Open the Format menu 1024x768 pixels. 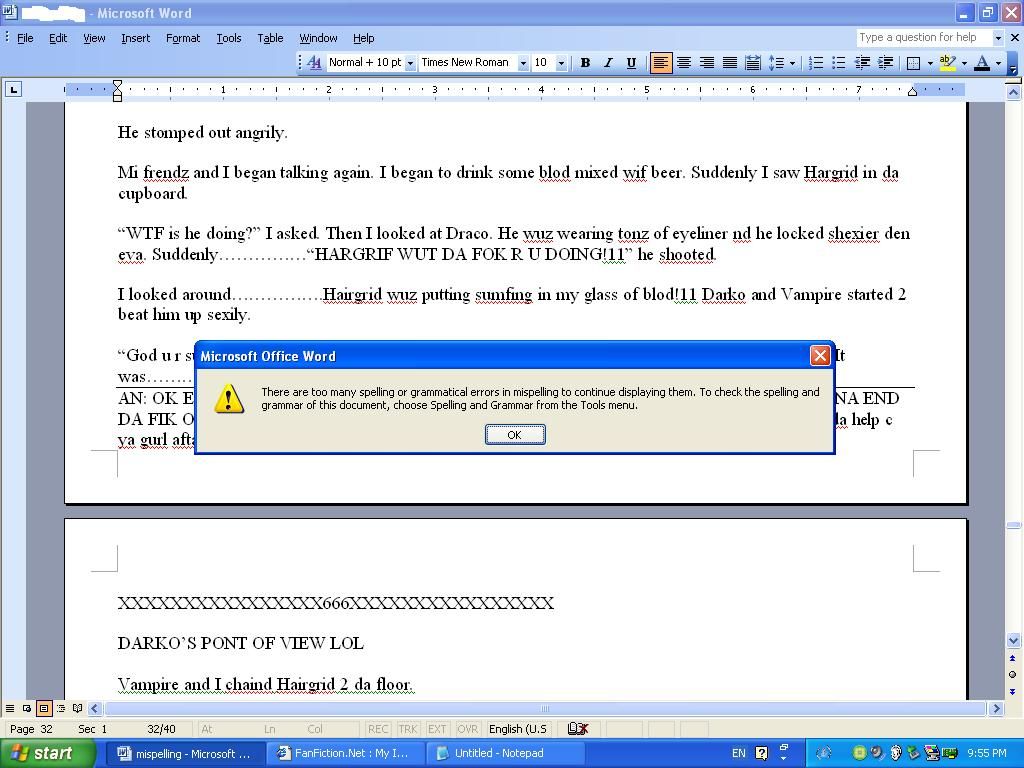(x=182, y=38)
